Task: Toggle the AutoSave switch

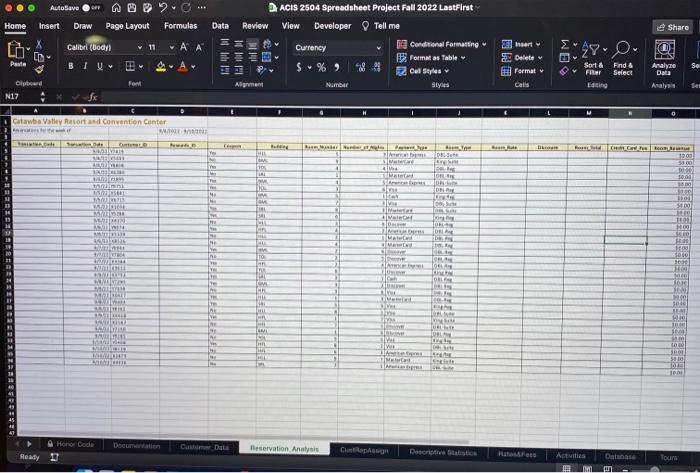Action: point(92,8)
